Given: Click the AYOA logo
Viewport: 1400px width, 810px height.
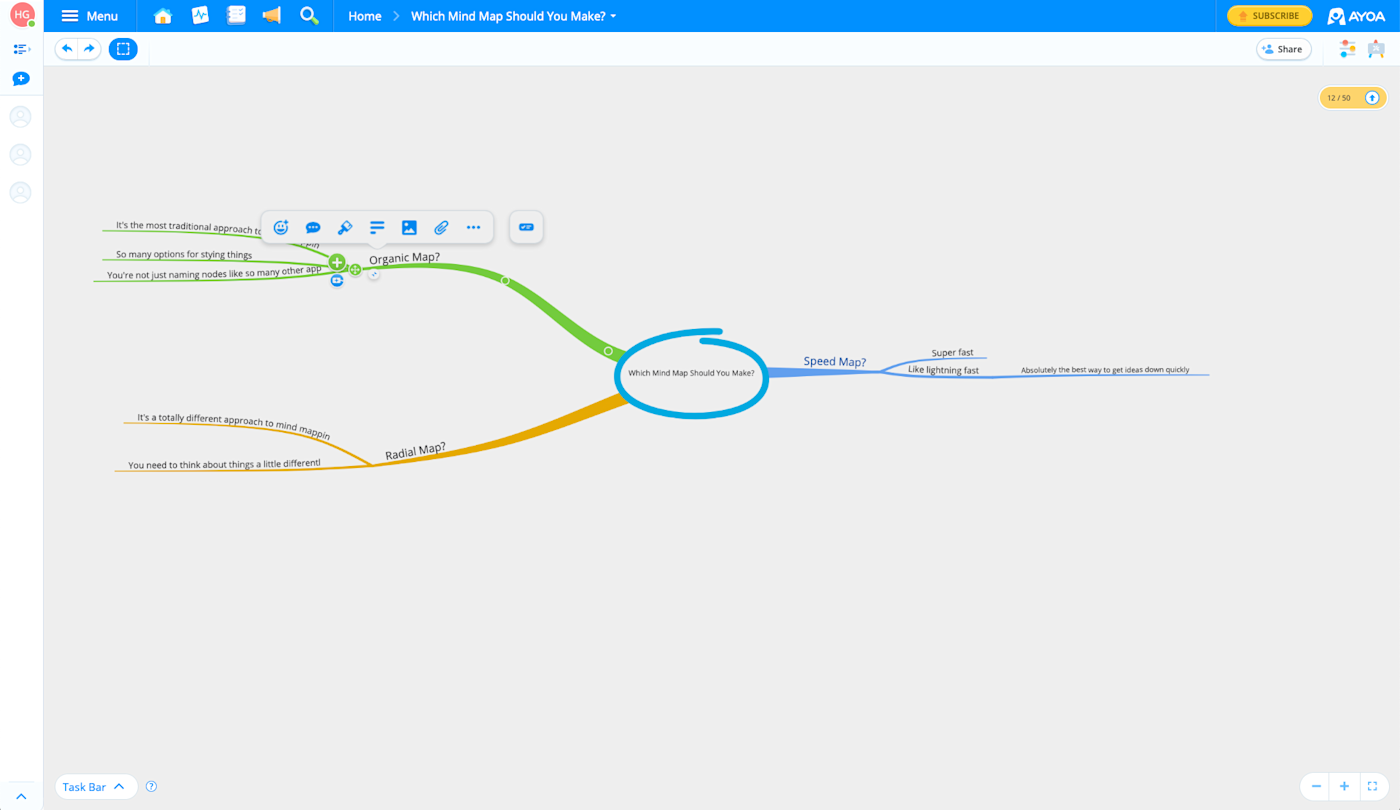Looking at the screenshot, I should click(x=1357, y=16).
